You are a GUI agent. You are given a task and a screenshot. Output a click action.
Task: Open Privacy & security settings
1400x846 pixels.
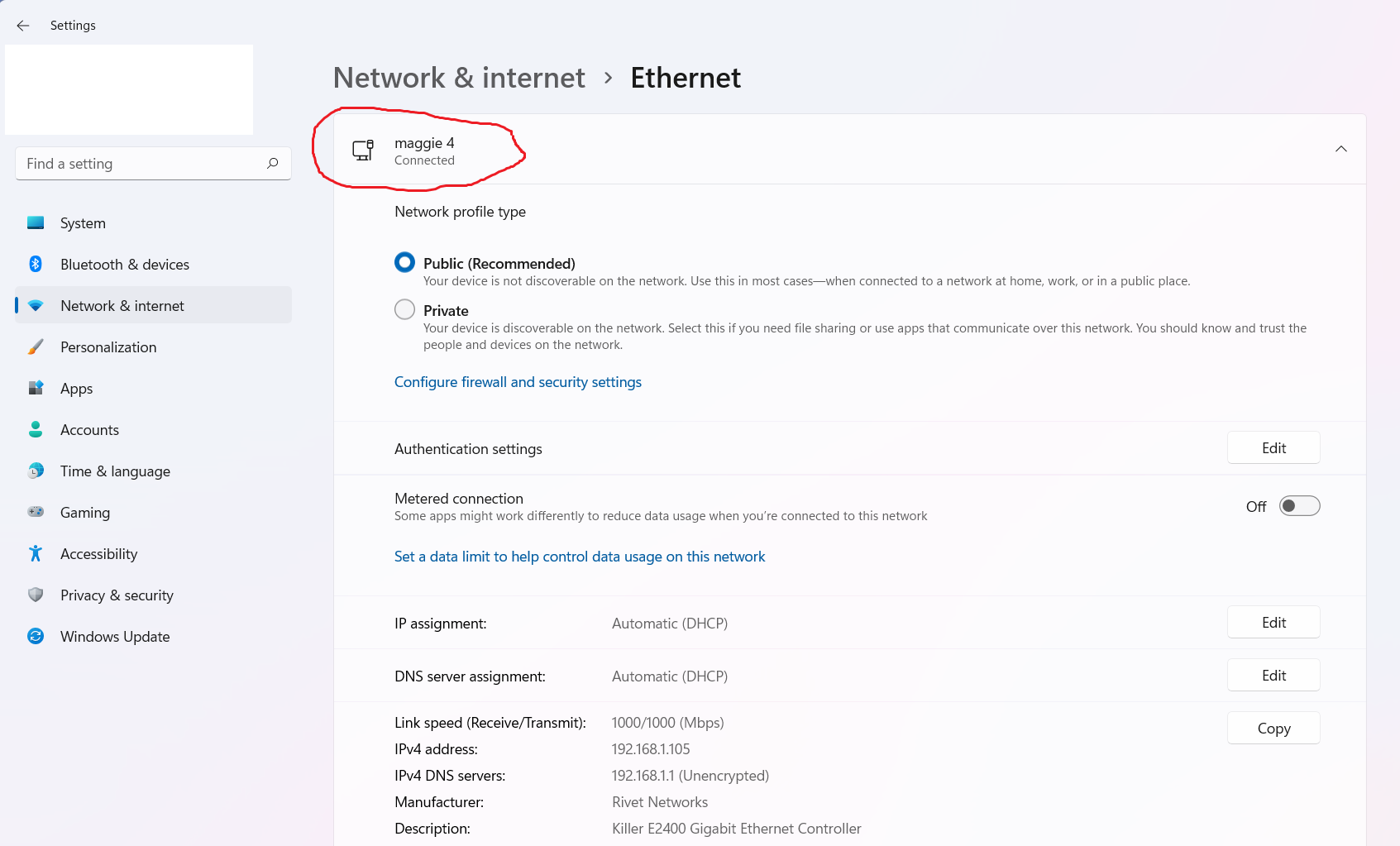coord(117,595)
